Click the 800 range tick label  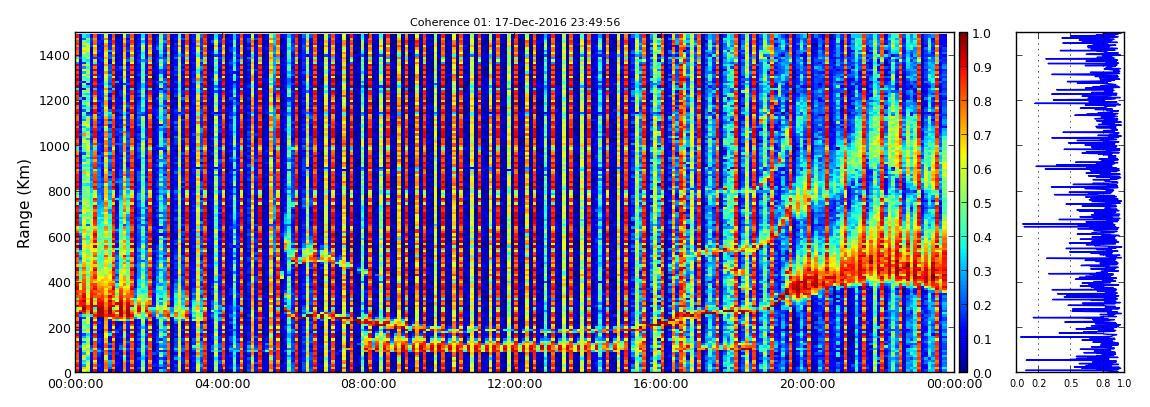pos(58,191)
